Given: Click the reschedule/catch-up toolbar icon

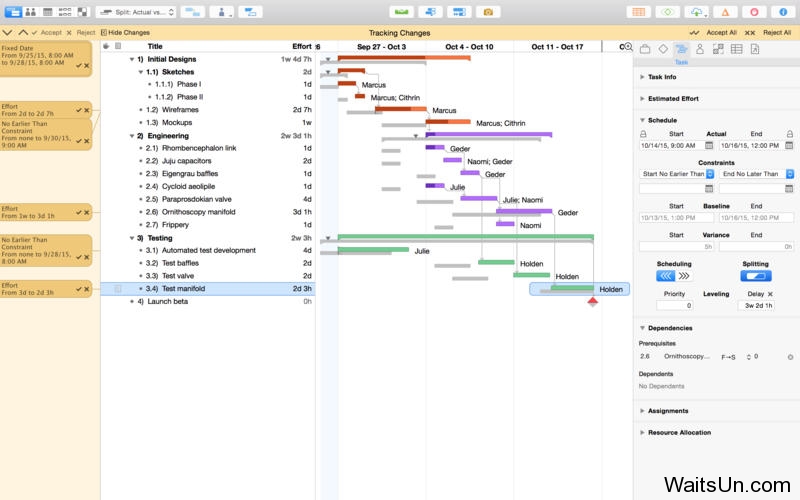Looking at the screenshot, I should 431,12.
